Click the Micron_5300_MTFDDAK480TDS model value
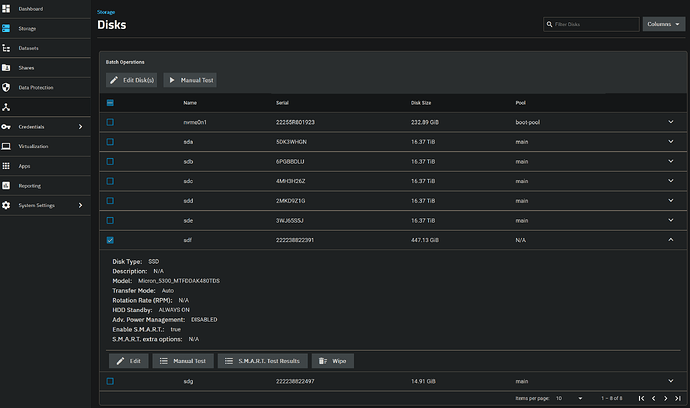Image resolution: width=690 pixels, height=408 pixels. (179, 281)
